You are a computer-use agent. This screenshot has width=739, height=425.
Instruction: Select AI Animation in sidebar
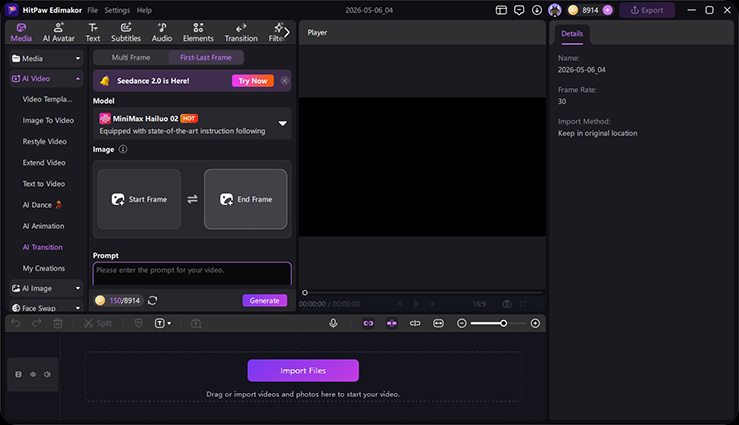point(43,226)
